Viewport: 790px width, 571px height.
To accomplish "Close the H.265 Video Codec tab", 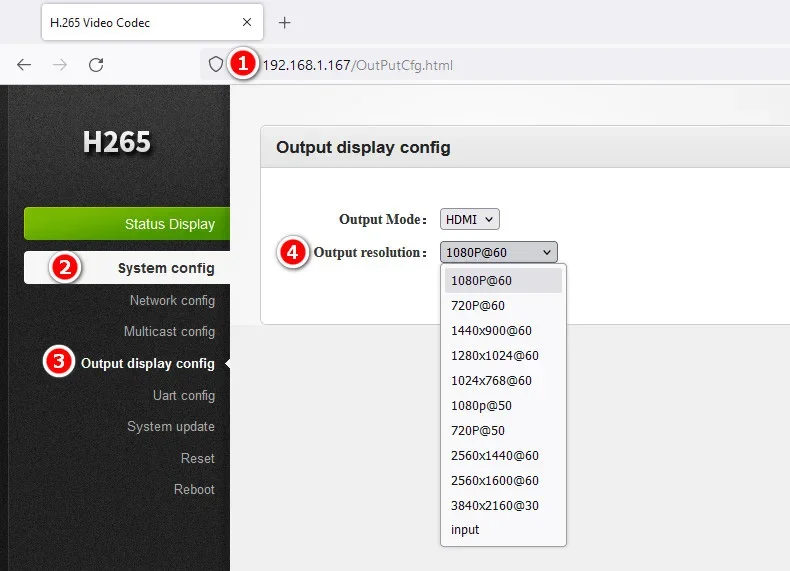I will pos(246,22).
